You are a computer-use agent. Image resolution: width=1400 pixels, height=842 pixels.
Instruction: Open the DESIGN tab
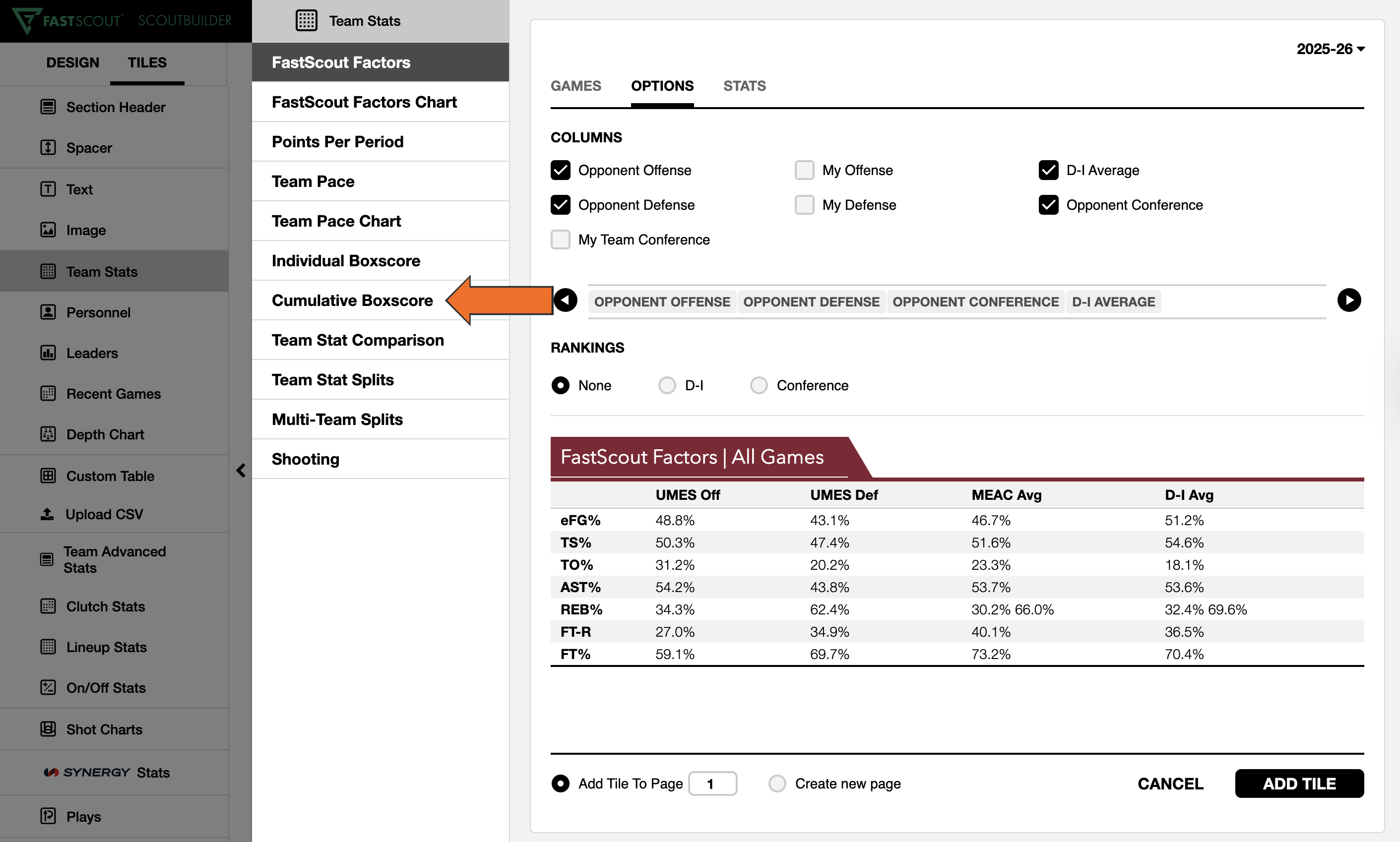point(72,62)
